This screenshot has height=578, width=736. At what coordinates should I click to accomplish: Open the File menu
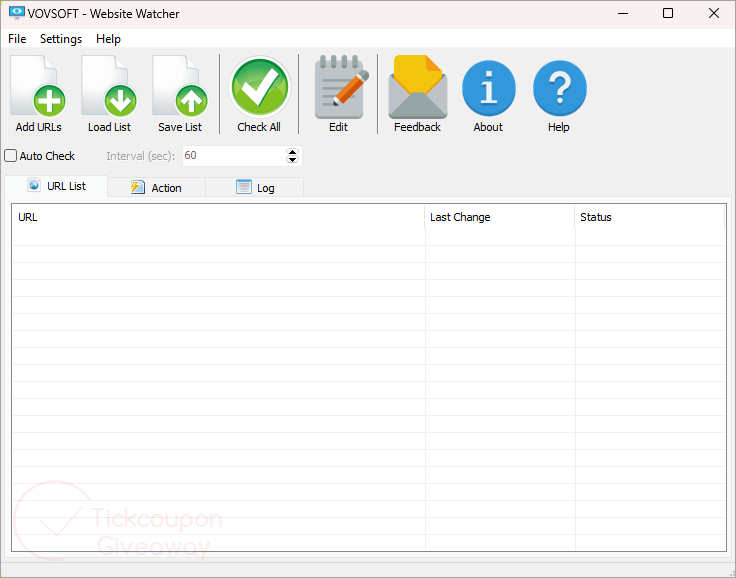tap(17, 39)
